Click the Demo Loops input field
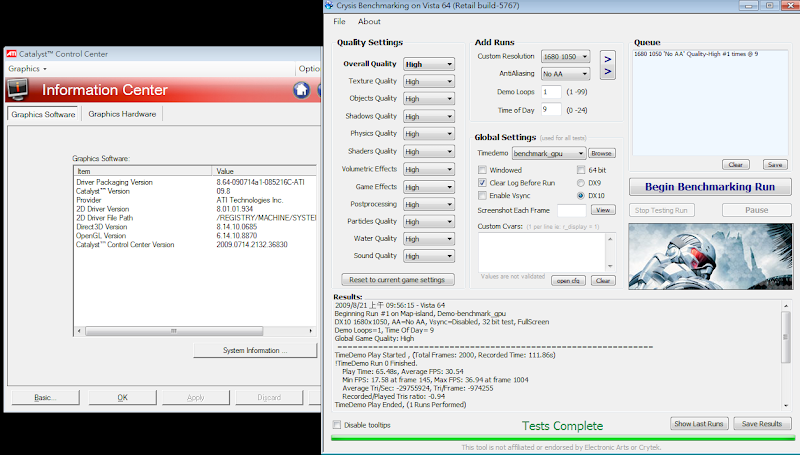The image size is (800, 455). [x=551, y=92]
